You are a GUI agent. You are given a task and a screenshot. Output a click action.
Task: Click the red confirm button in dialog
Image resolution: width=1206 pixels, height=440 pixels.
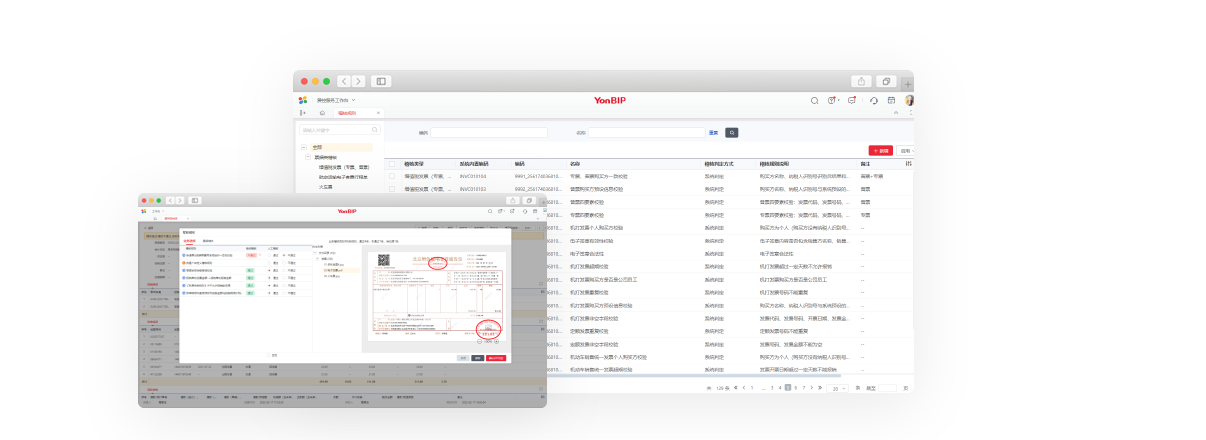pos(496,357)
